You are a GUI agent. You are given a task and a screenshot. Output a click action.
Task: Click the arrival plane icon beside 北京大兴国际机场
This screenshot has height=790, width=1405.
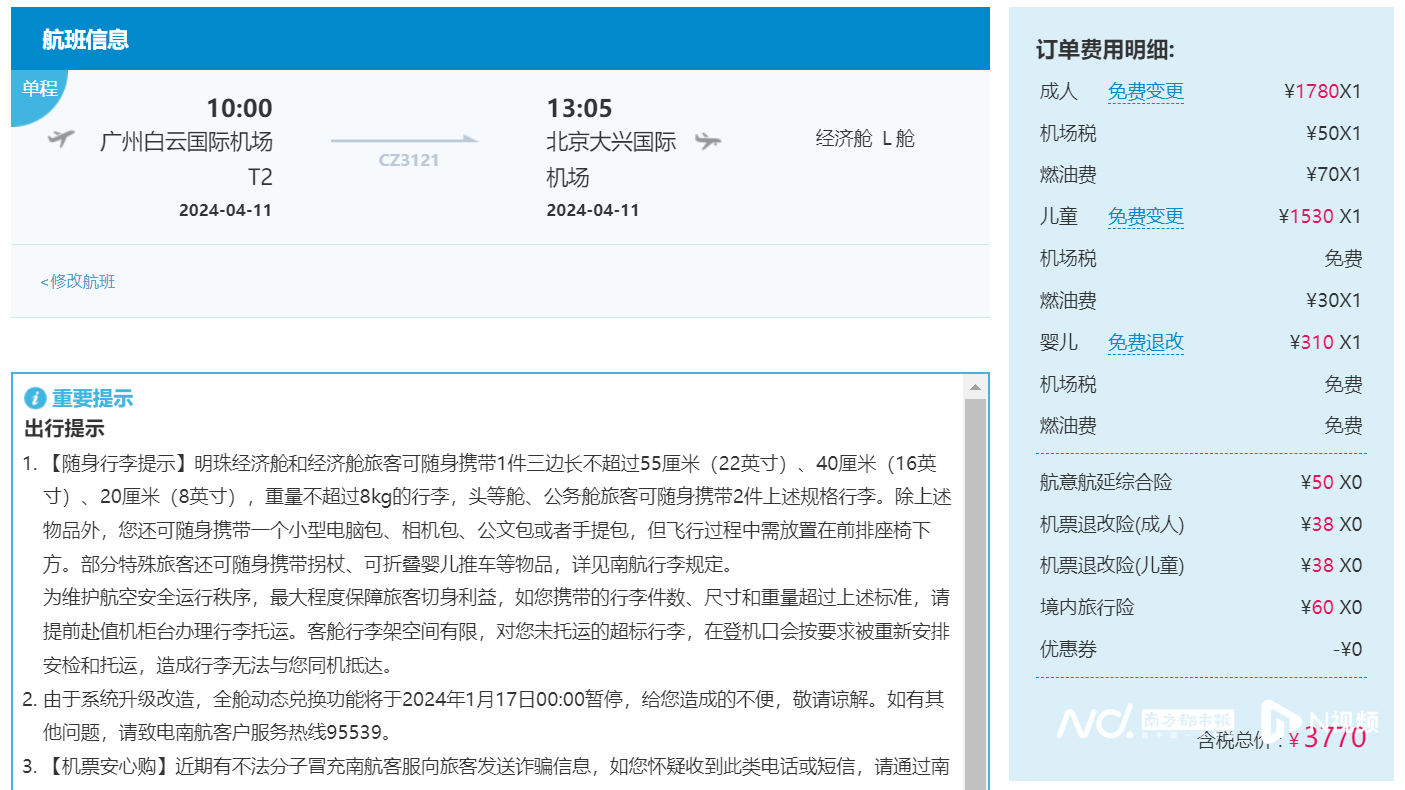click(708, 141)
